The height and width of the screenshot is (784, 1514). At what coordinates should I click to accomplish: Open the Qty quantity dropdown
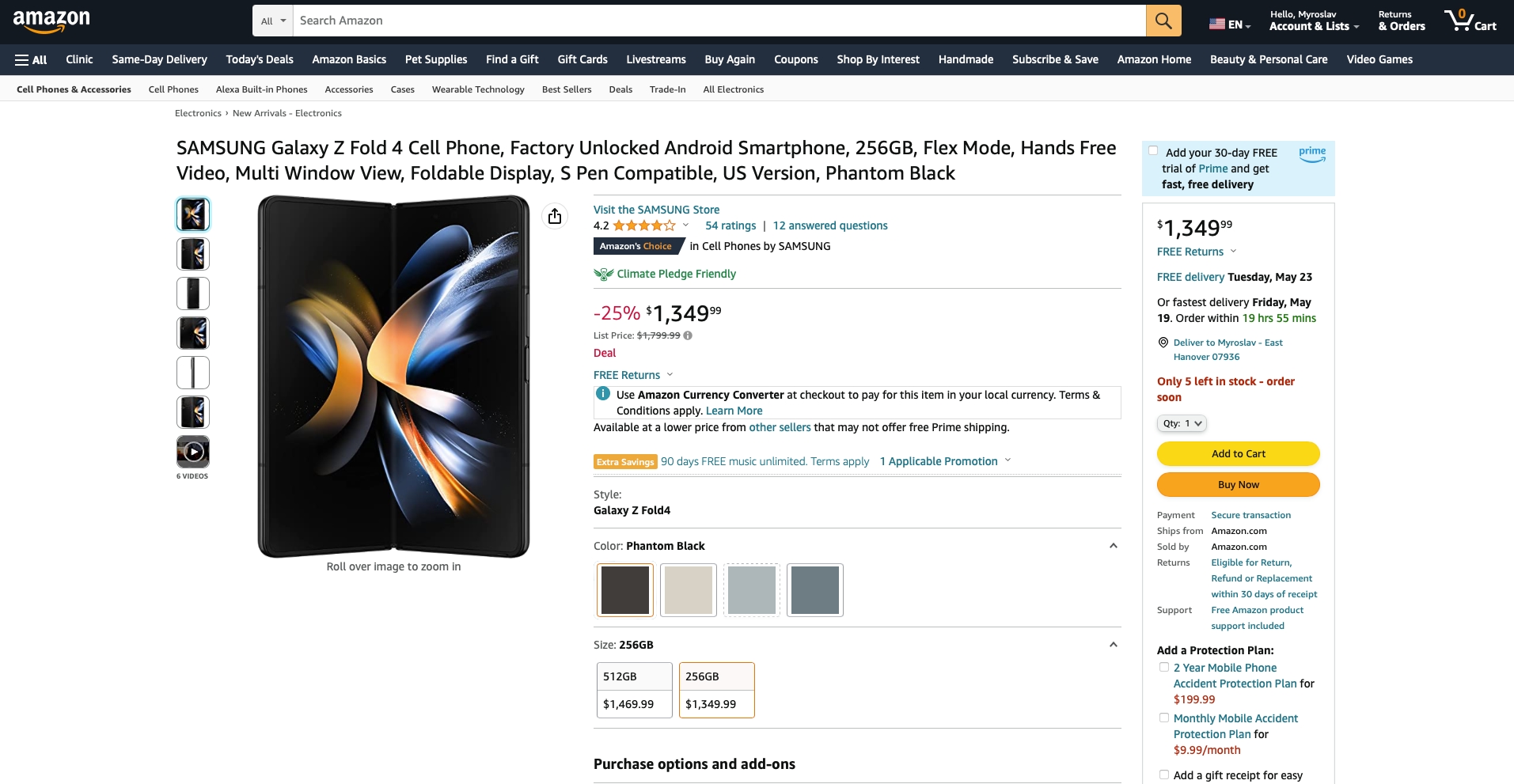pos(1182,423)
